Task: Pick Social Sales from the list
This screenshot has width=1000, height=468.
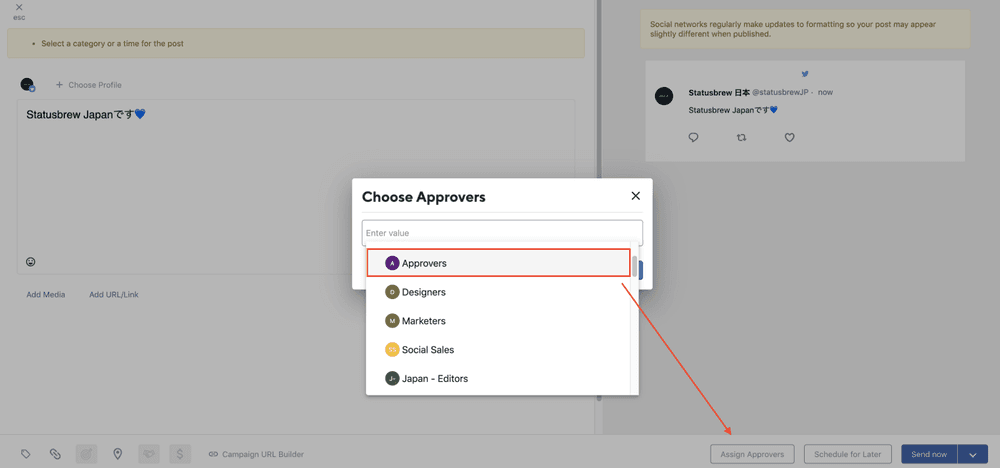Action: pyautogui.click(x=498, y=350)
